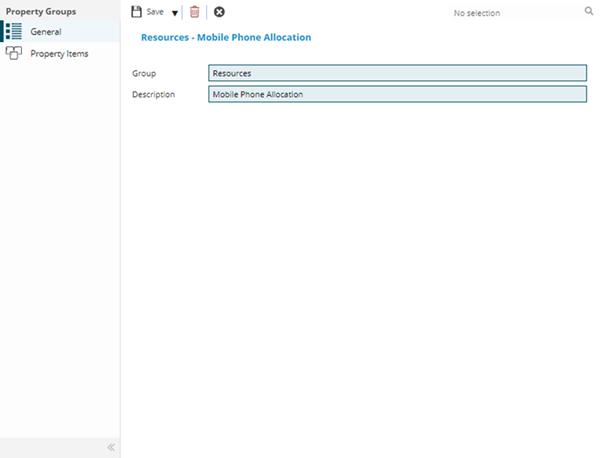Viewport: 600px width, 458px height.
Task: Click the search magnifier icon
Action: [x=589, y=11]
